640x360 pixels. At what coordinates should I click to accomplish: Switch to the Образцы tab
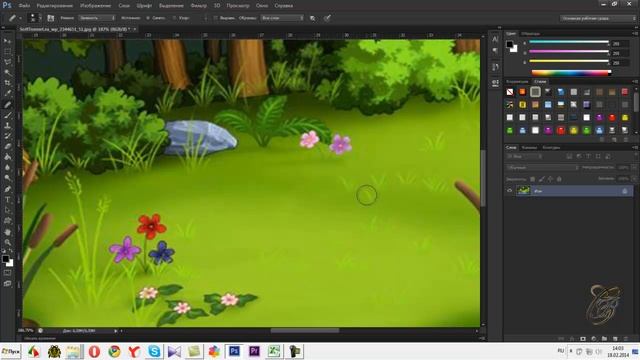[x=531, y=33]
